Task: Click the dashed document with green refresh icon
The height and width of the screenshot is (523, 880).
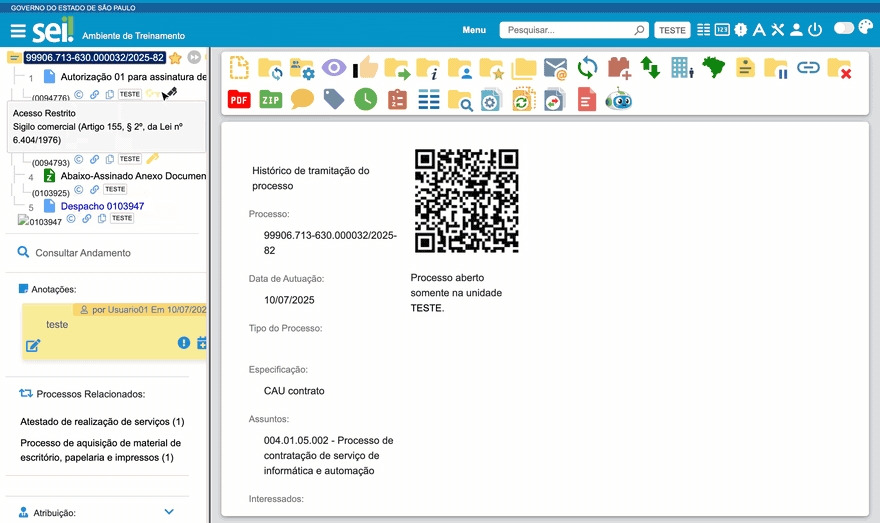Action: click(523, 99)
